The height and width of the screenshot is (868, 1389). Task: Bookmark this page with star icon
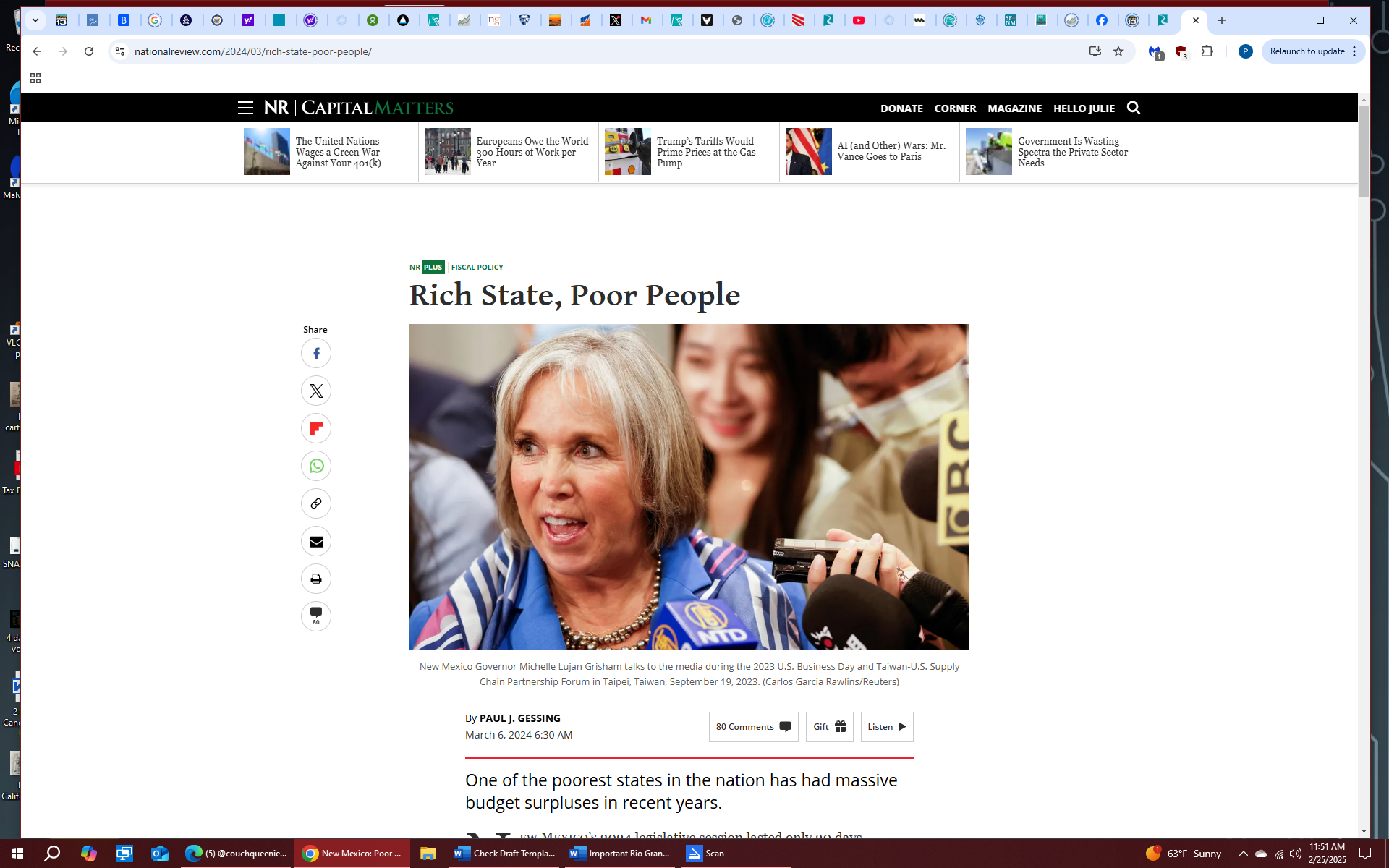coord(1118,51)
